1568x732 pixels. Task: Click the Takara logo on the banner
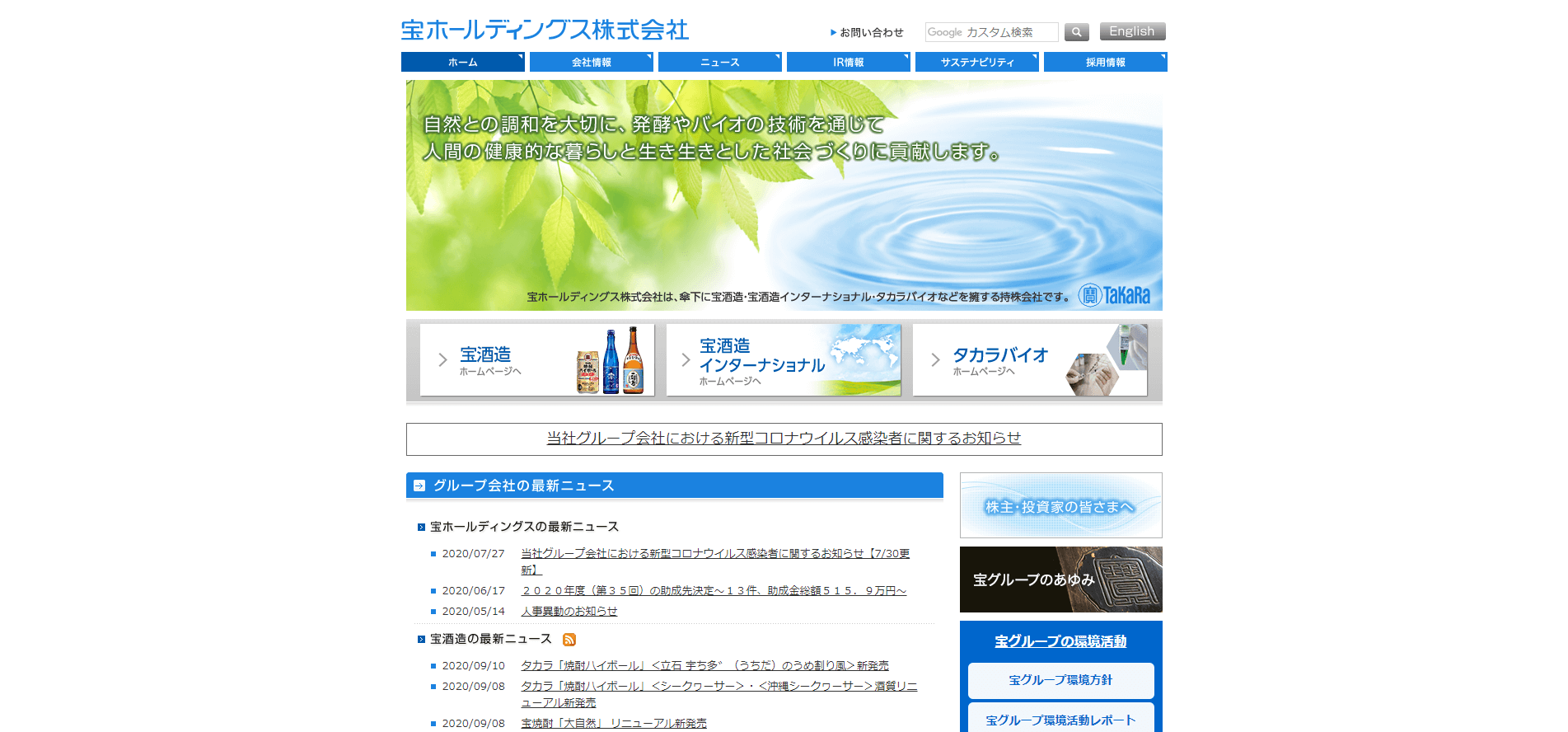1114,295
